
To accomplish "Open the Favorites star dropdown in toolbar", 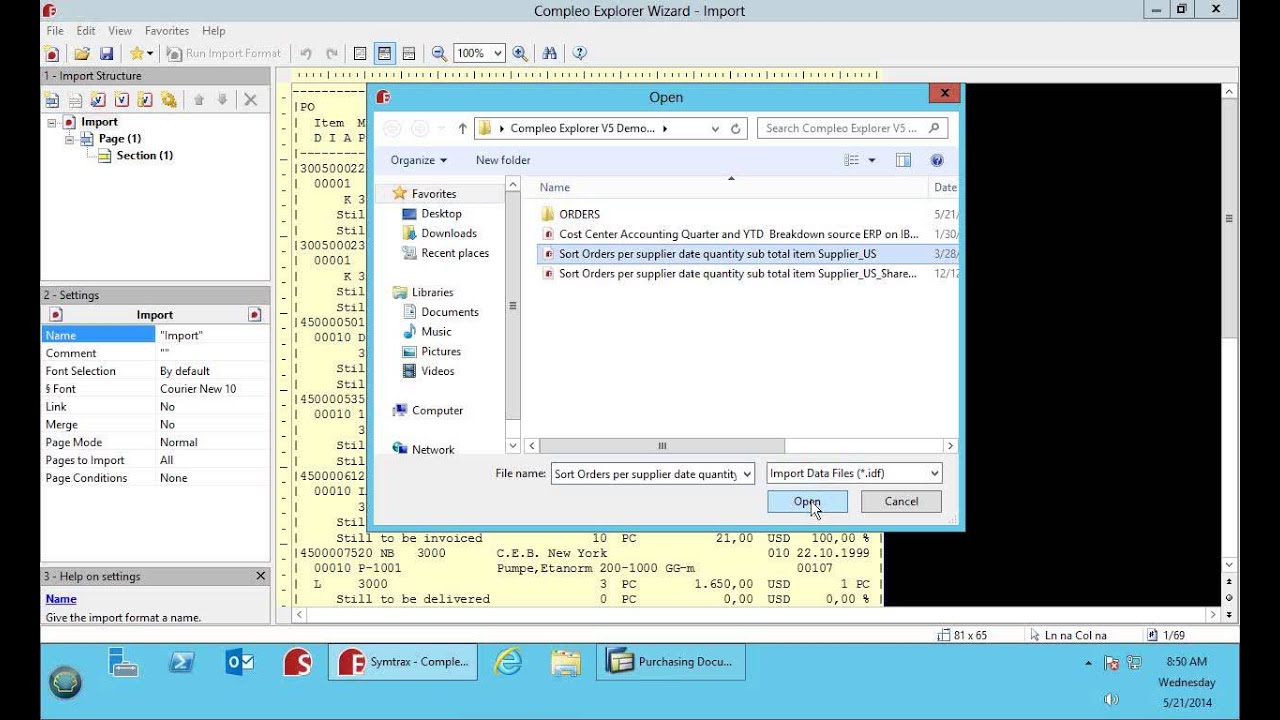I will tap(142, 53).
